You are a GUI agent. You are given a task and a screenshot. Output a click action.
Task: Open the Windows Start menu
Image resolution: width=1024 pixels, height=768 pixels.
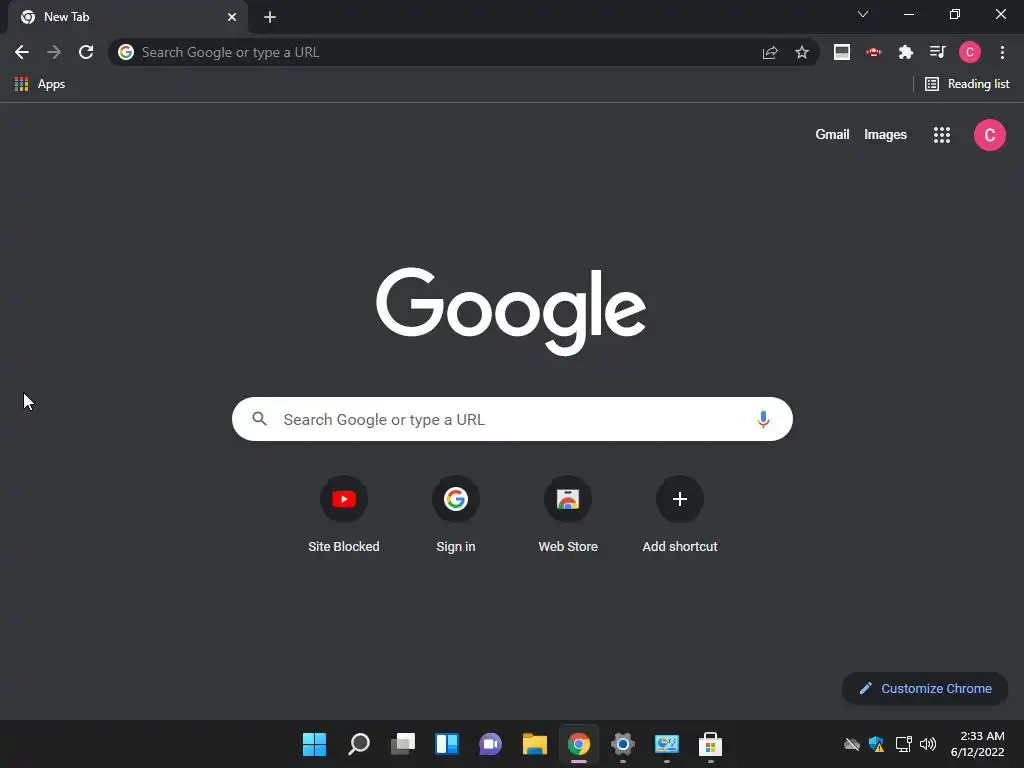314,744
